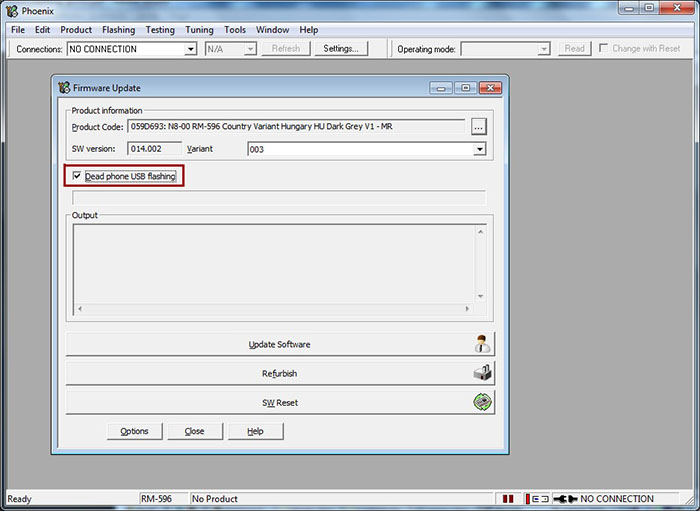The height and width of the screenshot is (511, 700).
Task: Close the Firmware Update window
Action: pos(490,88)
